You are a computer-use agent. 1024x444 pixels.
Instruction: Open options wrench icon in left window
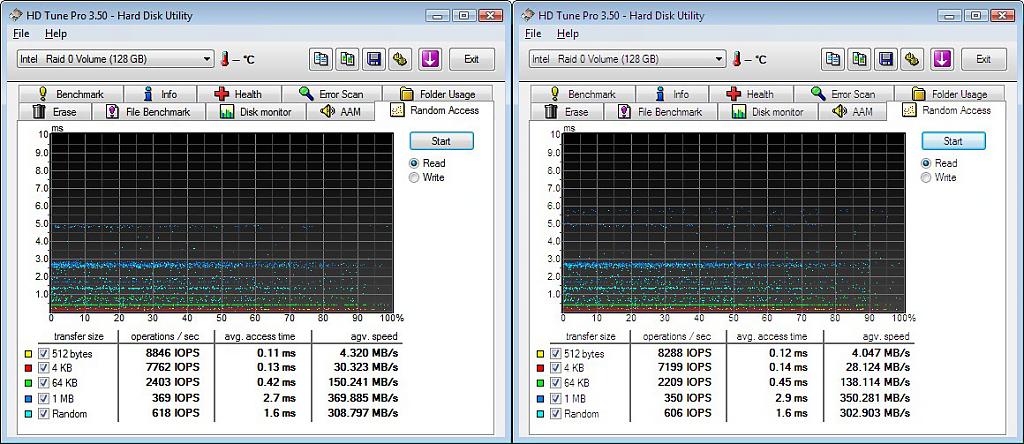(400, 59)
